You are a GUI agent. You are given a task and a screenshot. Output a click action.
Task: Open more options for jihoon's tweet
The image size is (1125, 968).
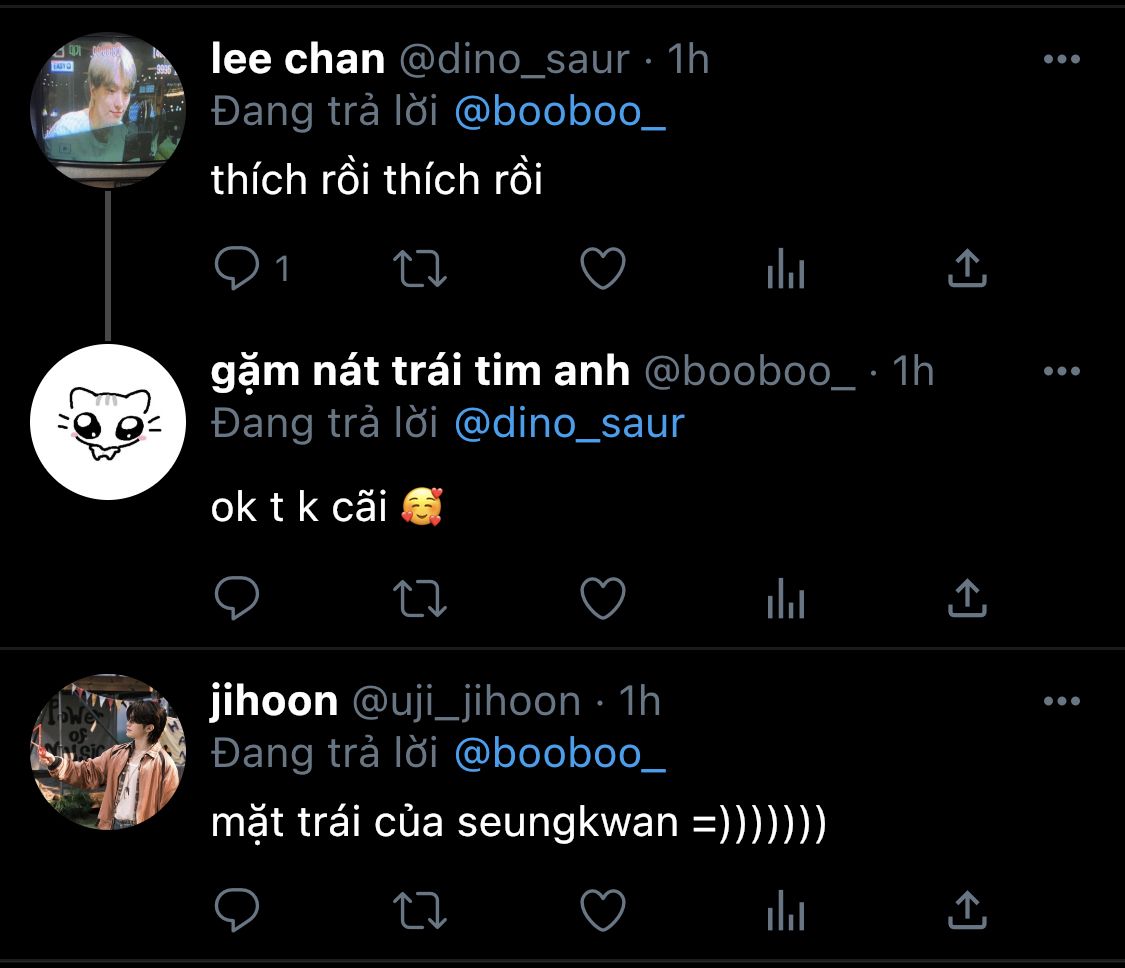tap(1062, 700)
